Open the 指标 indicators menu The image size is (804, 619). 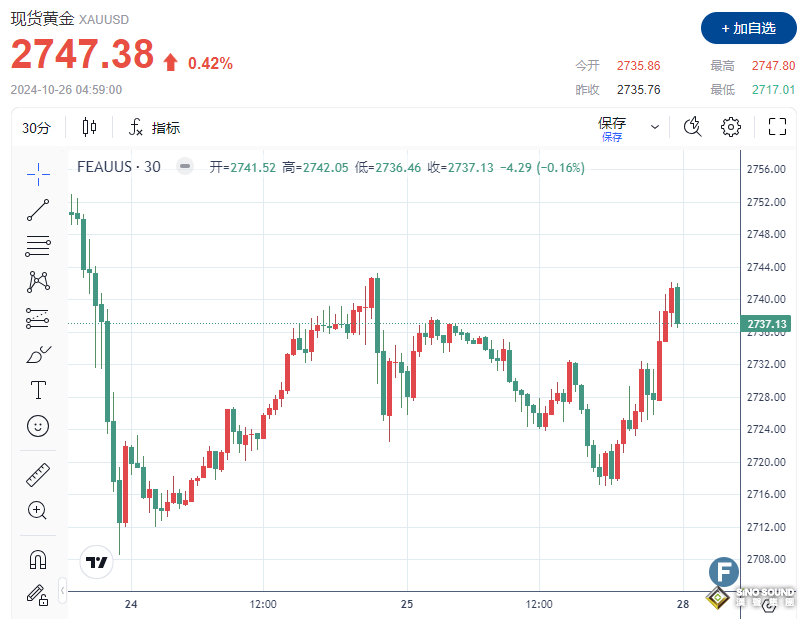pos(154,128)
